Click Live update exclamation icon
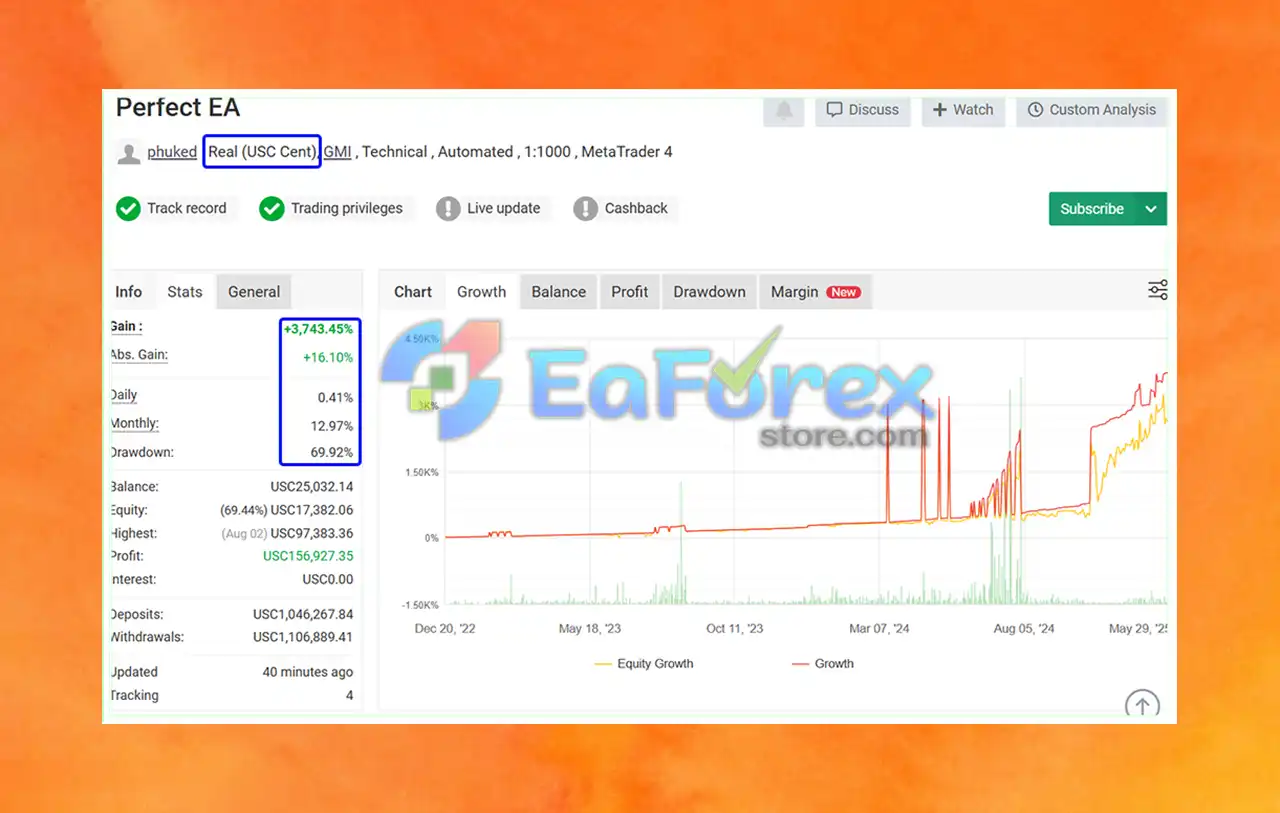 click(x=448, y=208)
